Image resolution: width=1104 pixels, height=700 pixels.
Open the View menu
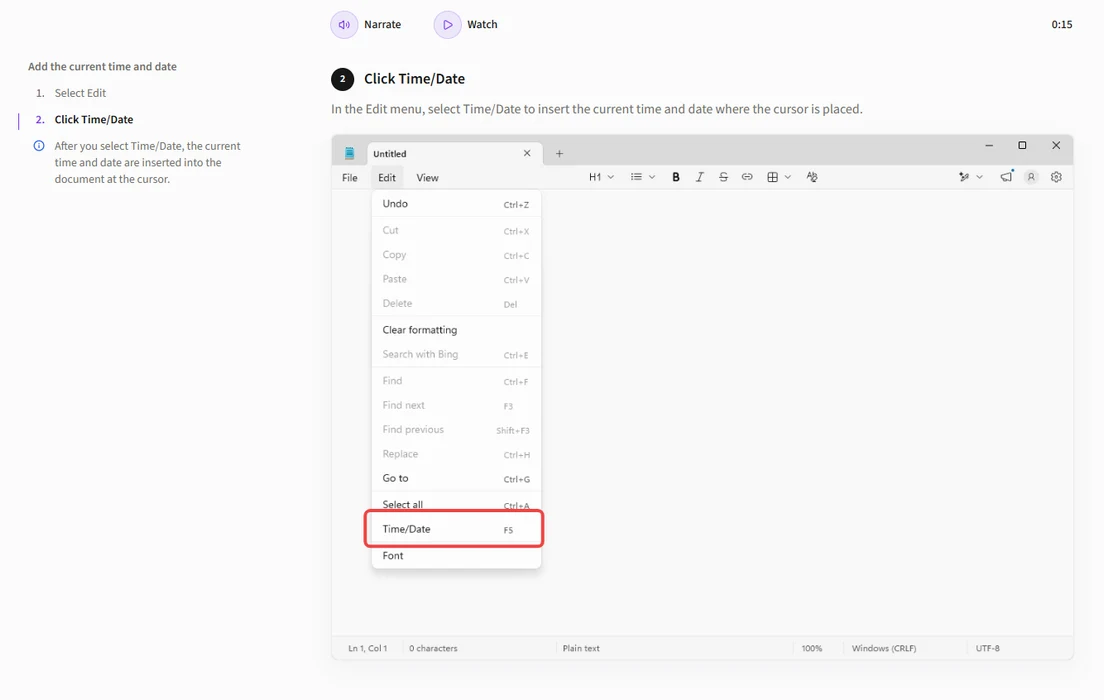pos(427,178)
